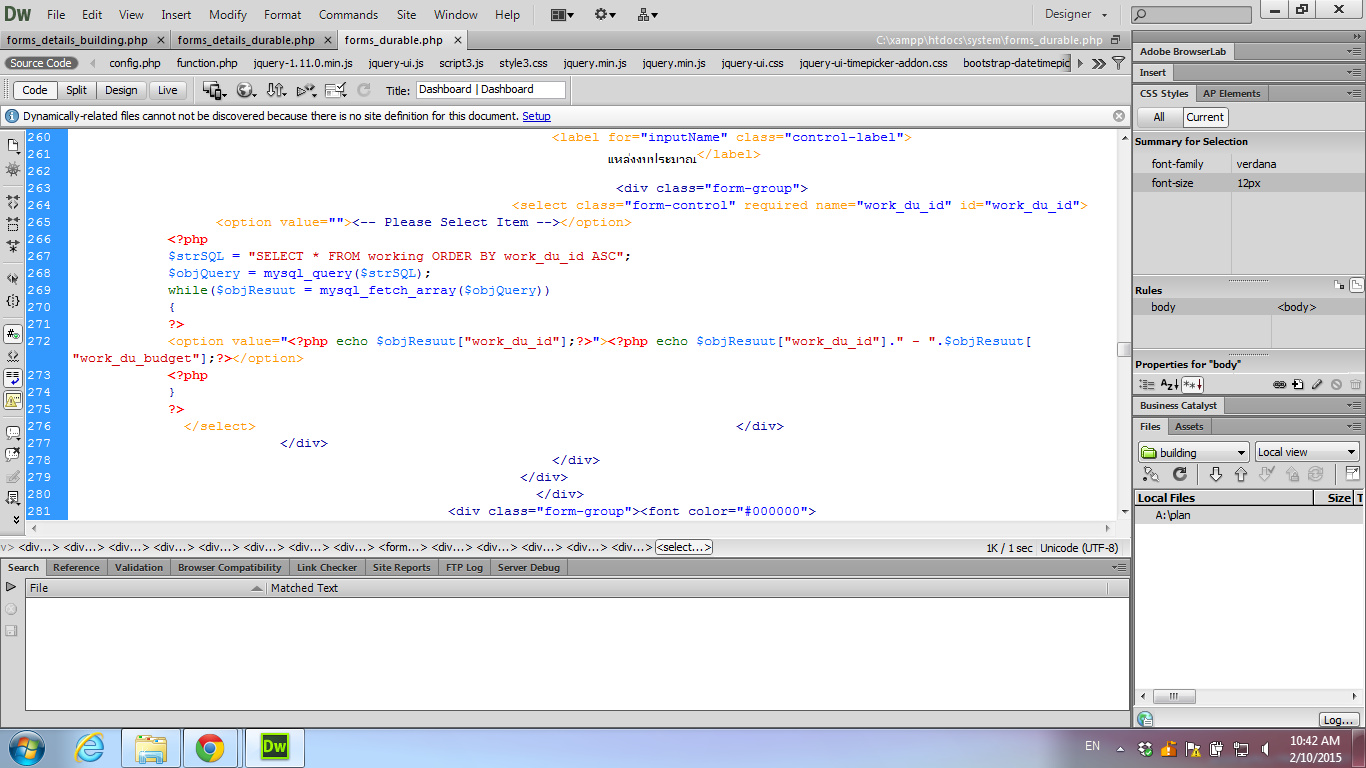Click Get Files down arrow icon
The image size is (1366, 768).
tap(1216, 474)
